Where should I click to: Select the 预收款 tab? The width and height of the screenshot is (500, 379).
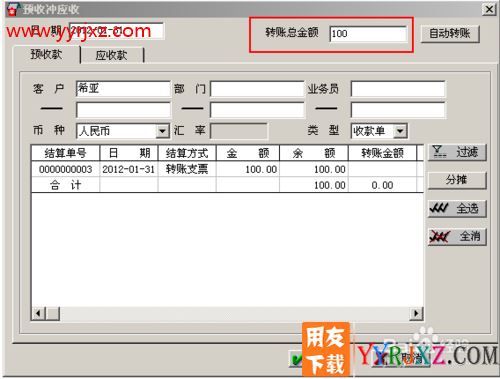click(46, 54)
